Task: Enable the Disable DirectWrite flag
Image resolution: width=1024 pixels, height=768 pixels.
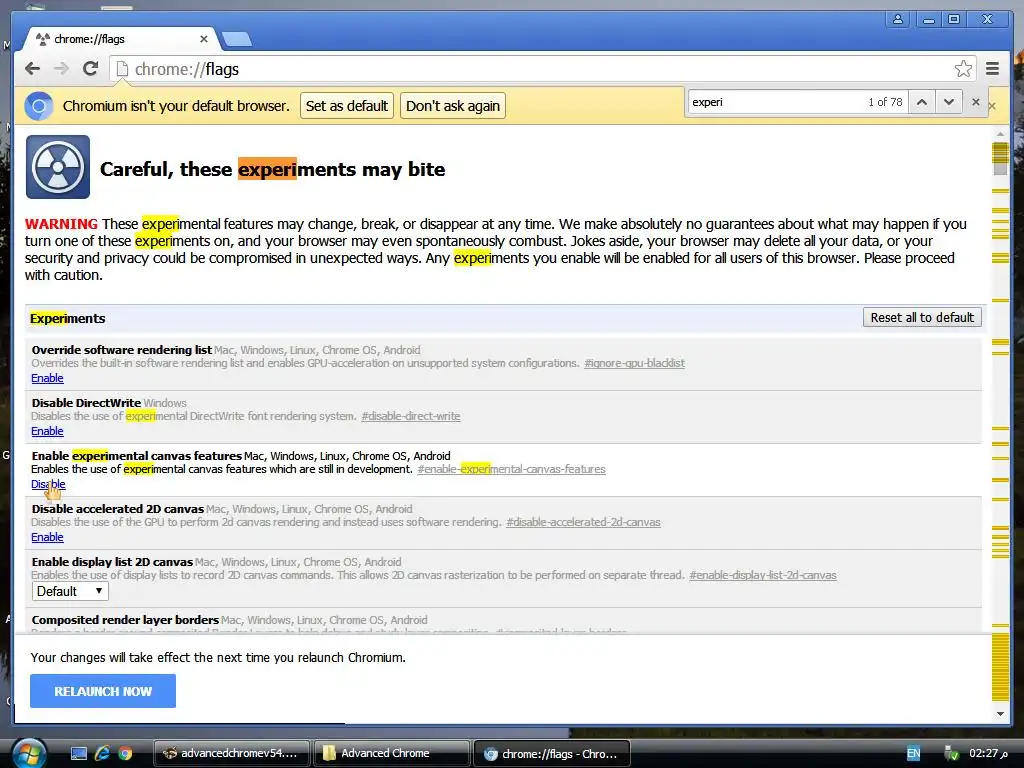Action: 47,431
